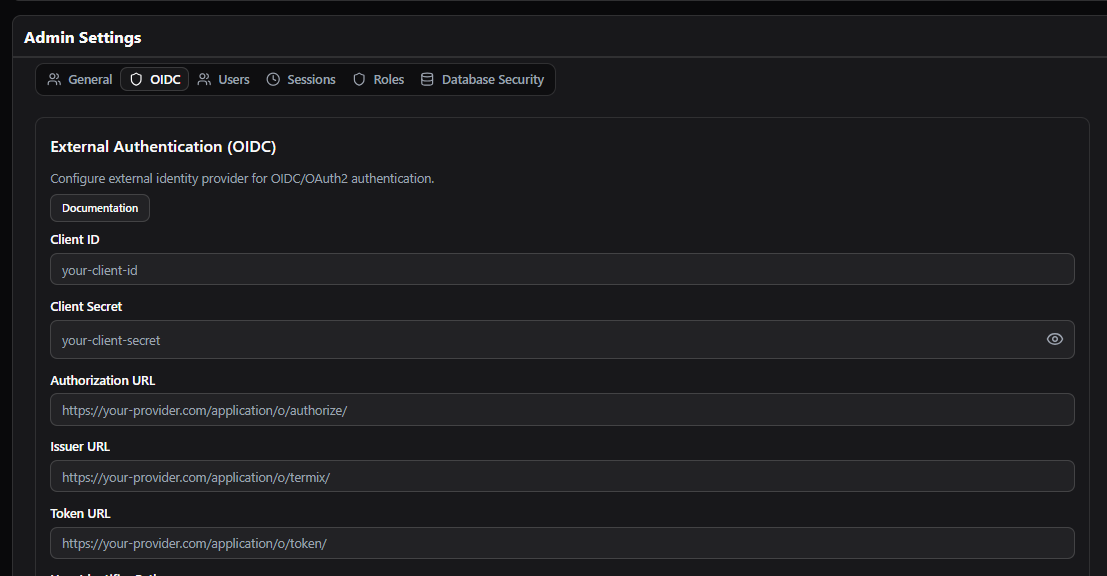The image size is (1107, 576).
Task: Click the clock icon on the Sessions tab
Action: click(x=273, y=79)
